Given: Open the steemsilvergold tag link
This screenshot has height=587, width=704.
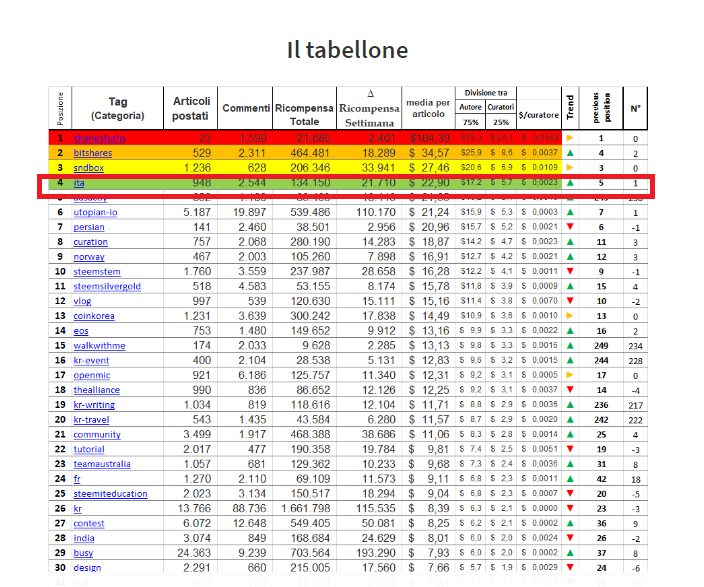Looking at the screenshot, I should tap(107, 287).
